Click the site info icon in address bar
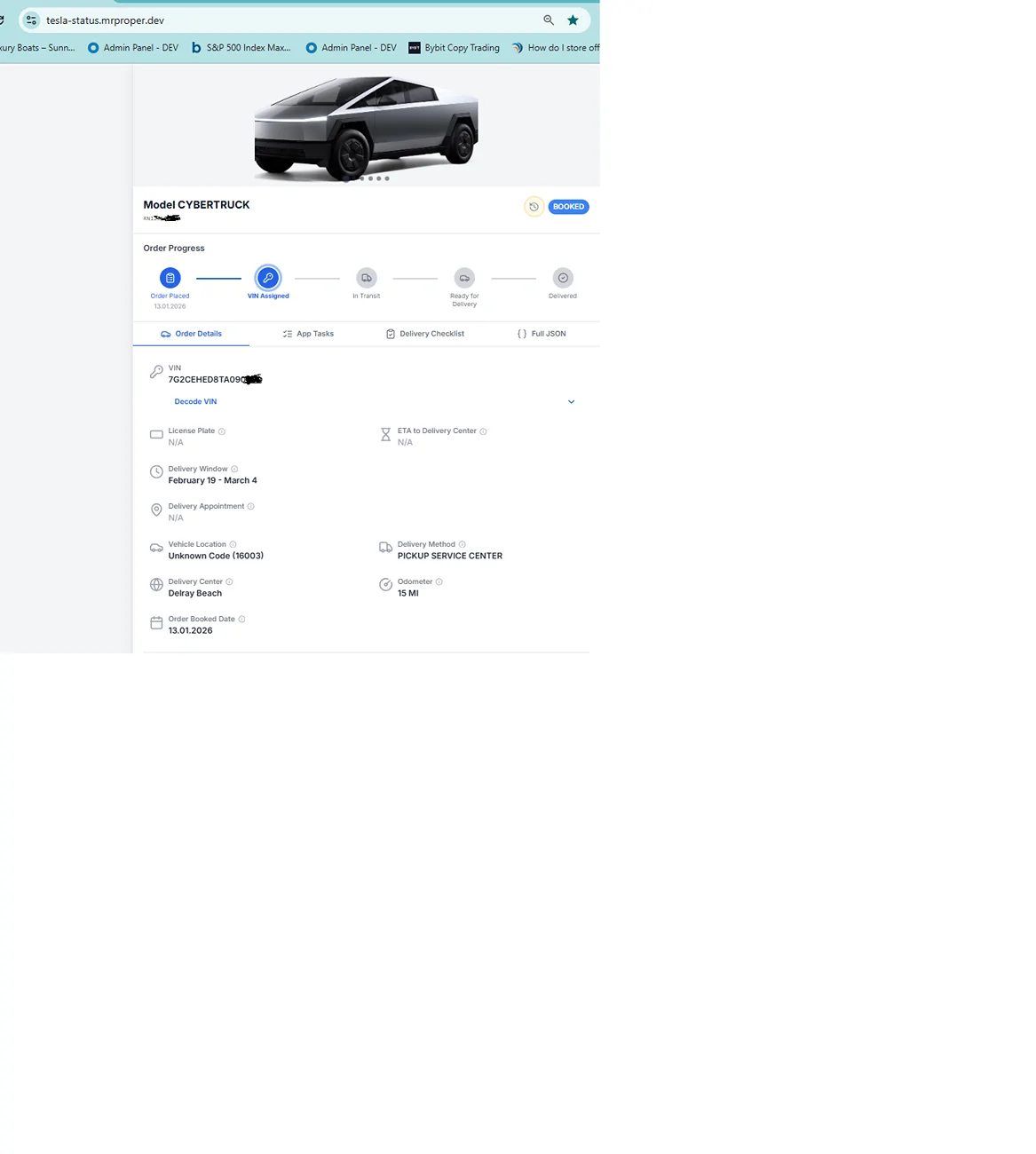Image resolution: width=1036 pixels, height=1154 pixels. pyautogui.click(x=31, y=20)
